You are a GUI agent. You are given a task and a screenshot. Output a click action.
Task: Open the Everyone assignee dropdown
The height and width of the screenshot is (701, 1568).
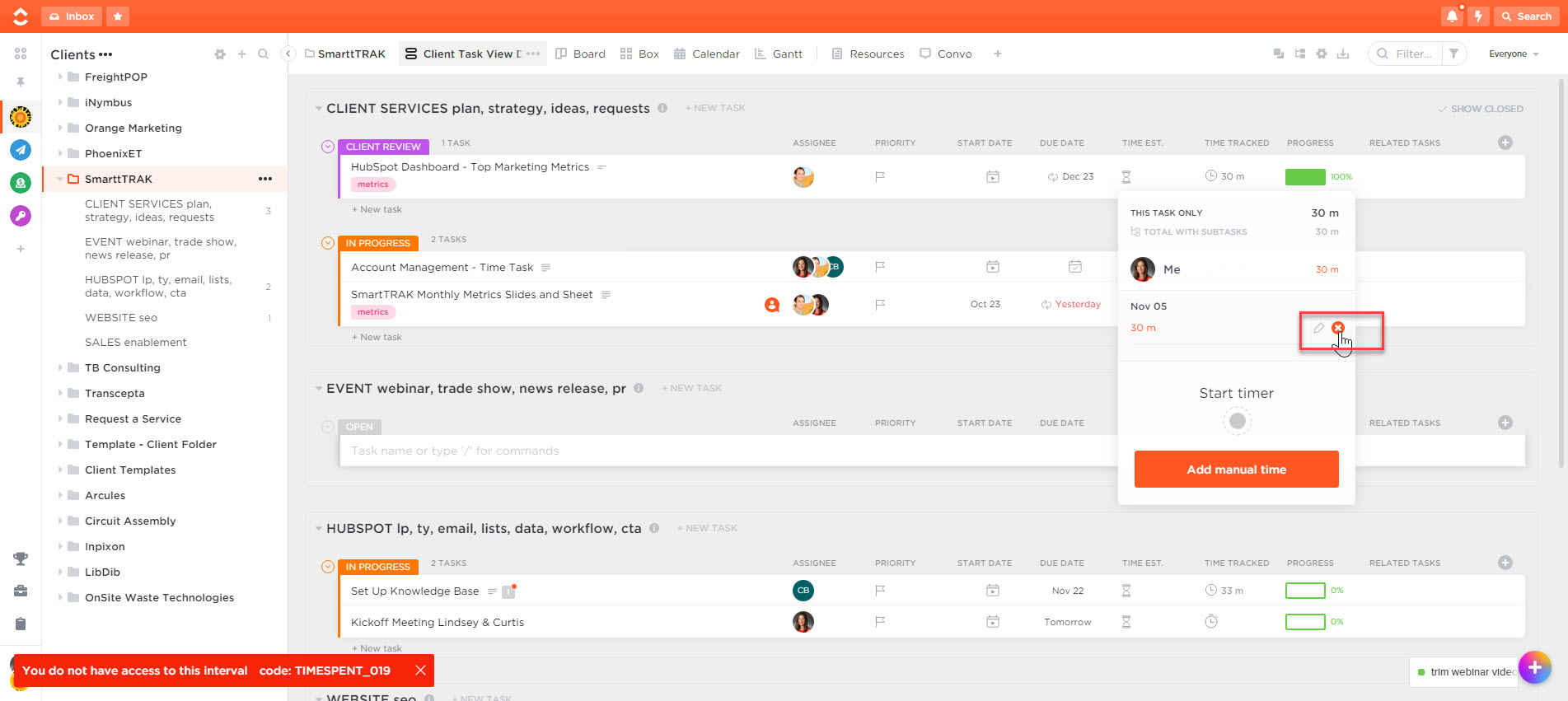1514,54
